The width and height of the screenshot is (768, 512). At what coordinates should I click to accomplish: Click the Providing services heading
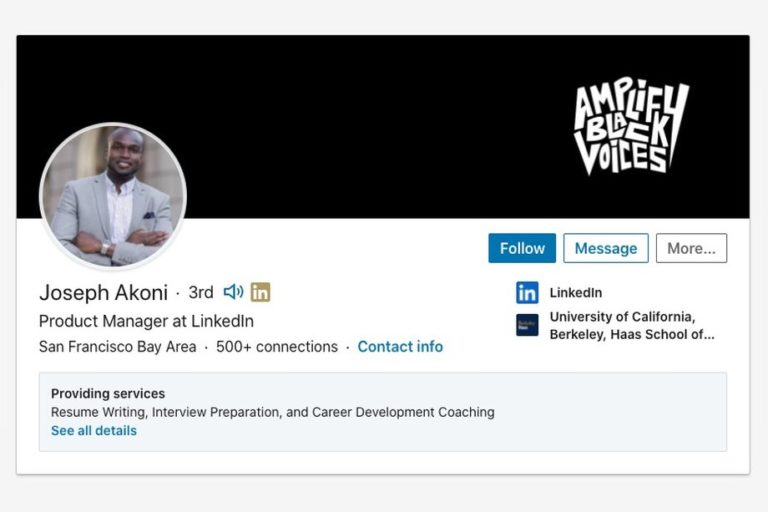(108, 393)
